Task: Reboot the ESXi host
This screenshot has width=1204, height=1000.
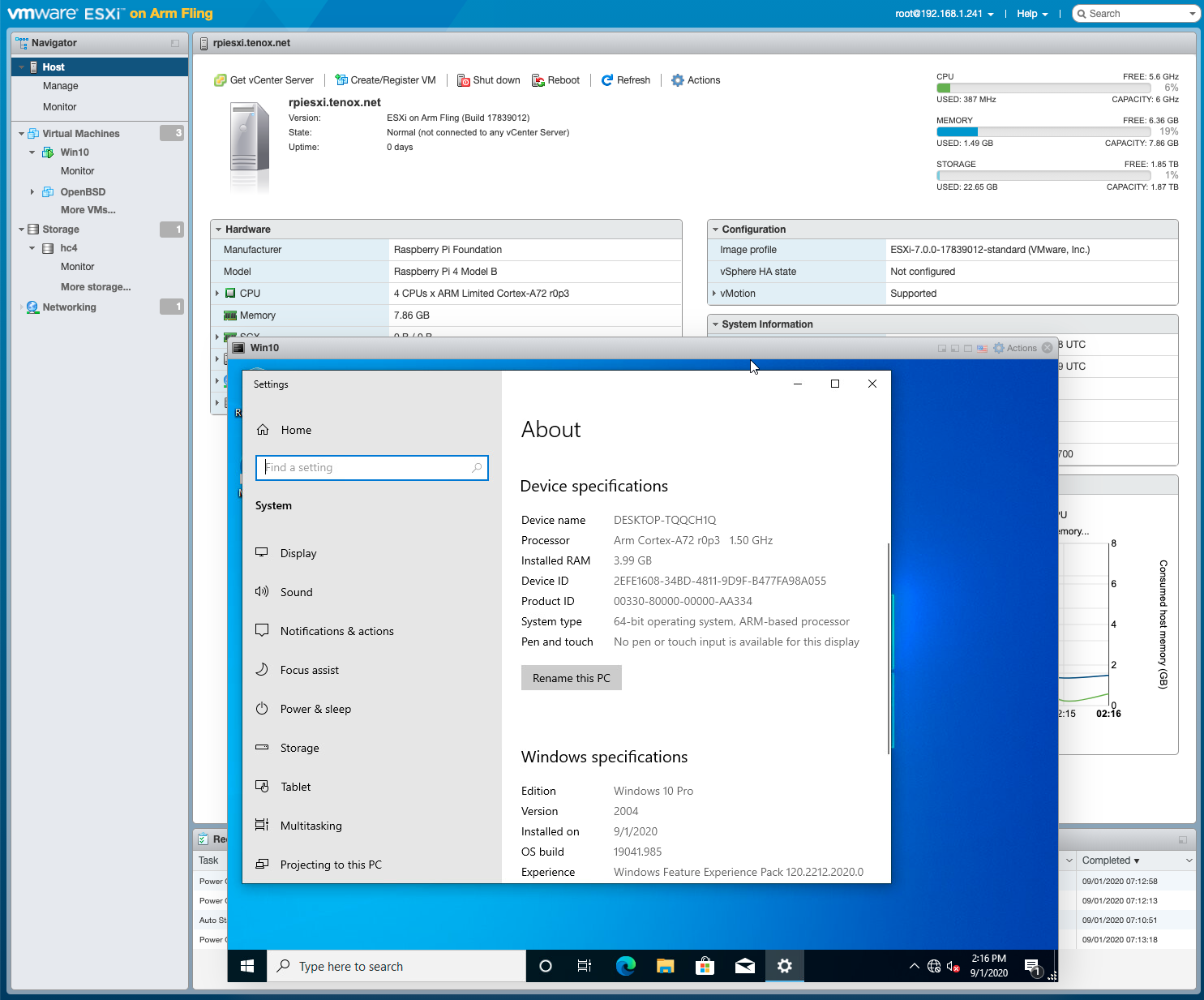Action: coord(555,80)
